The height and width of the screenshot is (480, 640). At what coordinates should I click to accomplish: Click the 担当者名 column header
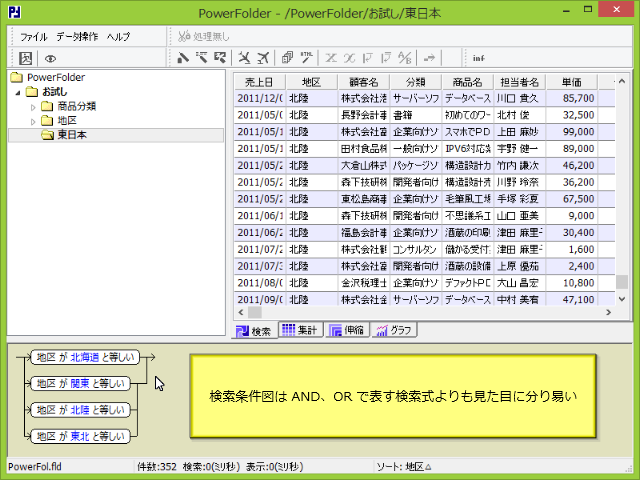(520, 82)
